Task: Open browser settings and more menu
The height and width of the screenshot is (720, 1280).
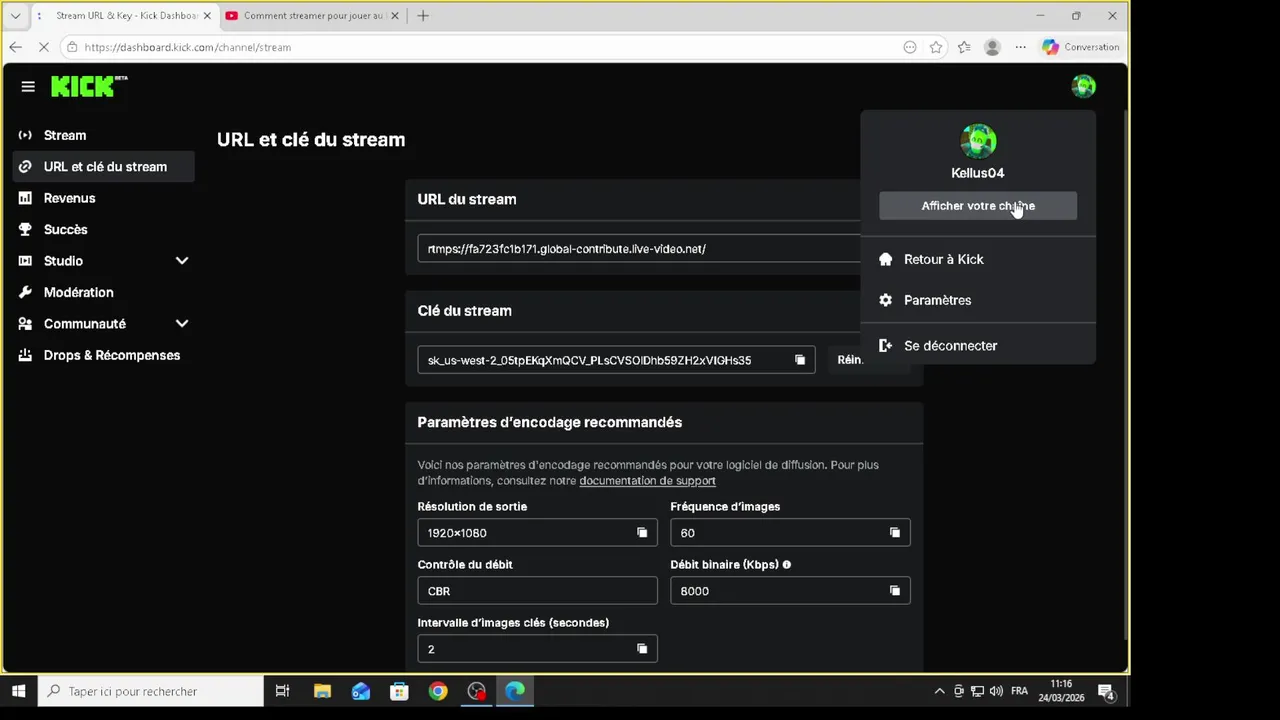Action: (1020, 47)
